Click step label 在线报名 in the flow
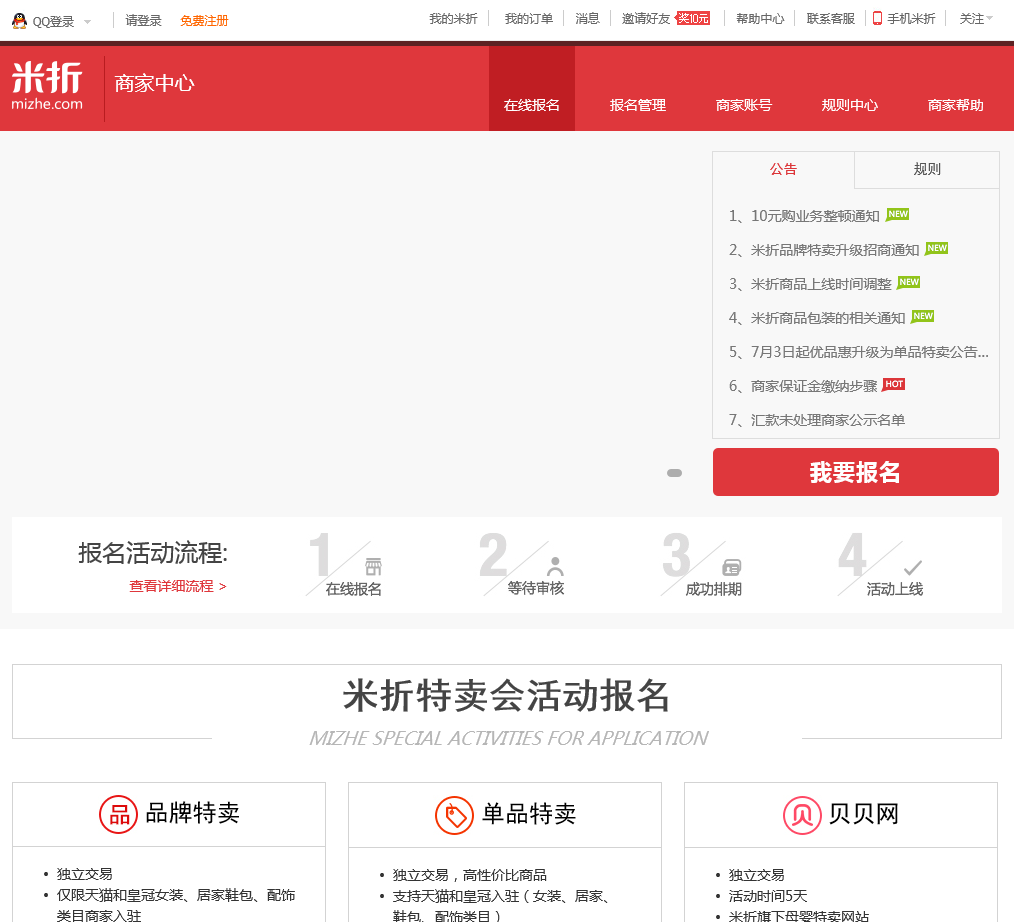1014x922 pixels. coord(354,589)
